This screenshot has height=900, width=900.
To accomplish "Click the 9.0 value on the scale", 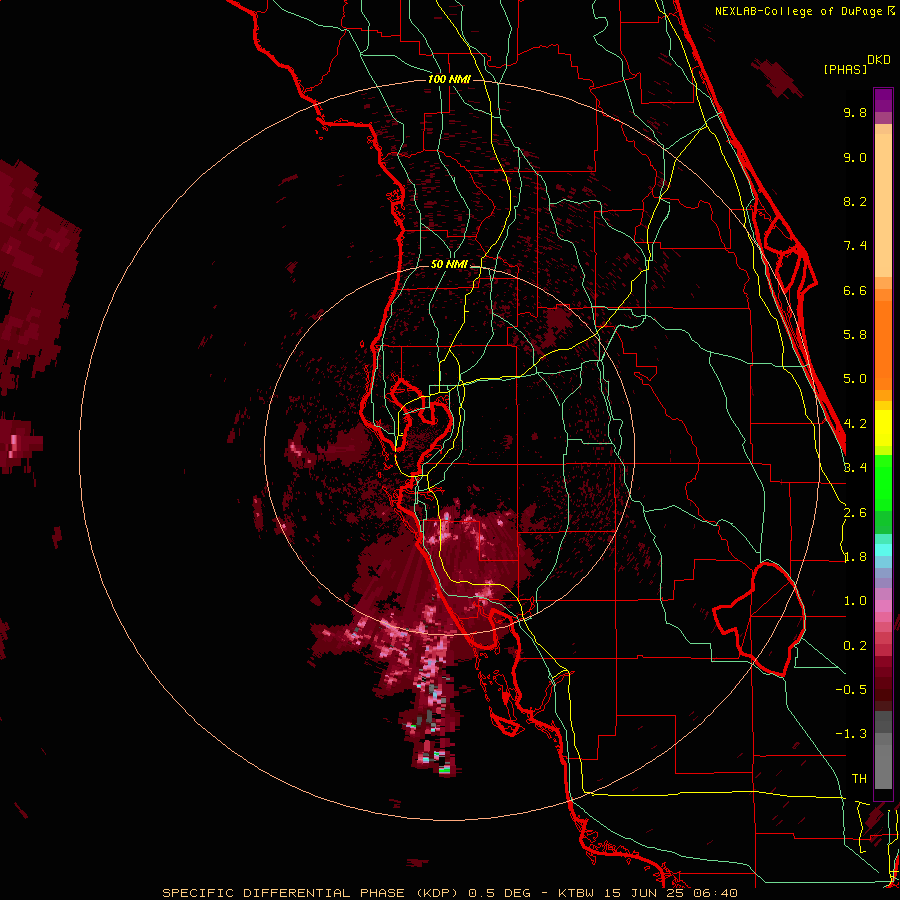I will click(x=855, y=158).
